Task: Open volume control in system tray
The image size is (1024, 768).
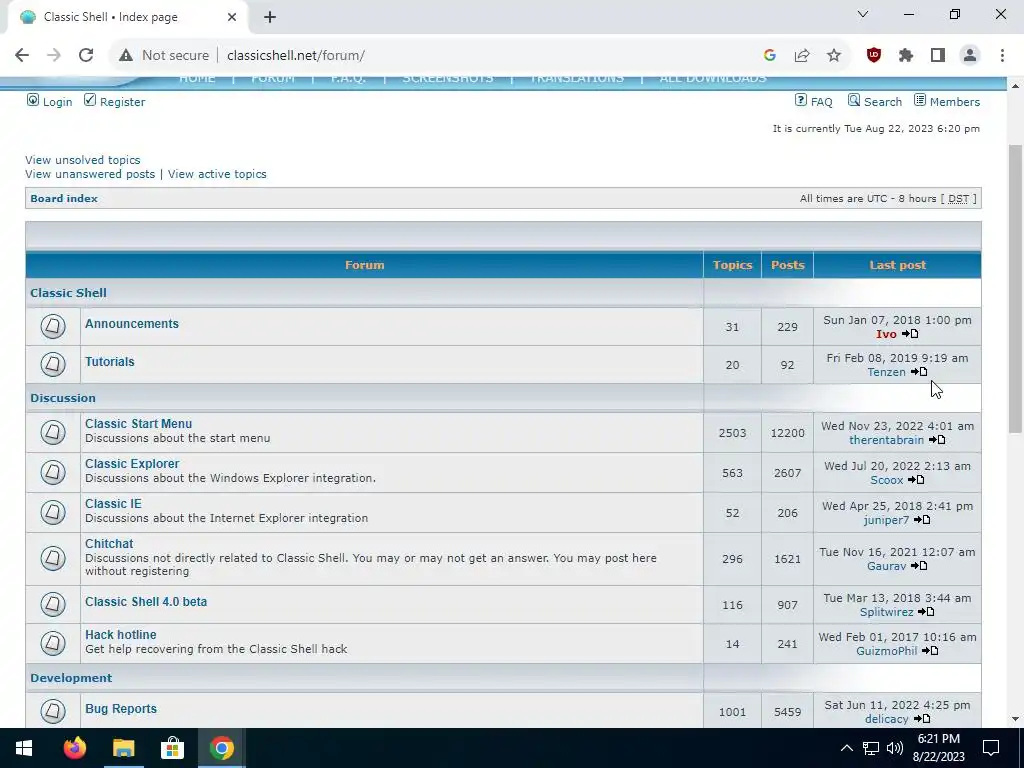Action: [x=895, y=748]
